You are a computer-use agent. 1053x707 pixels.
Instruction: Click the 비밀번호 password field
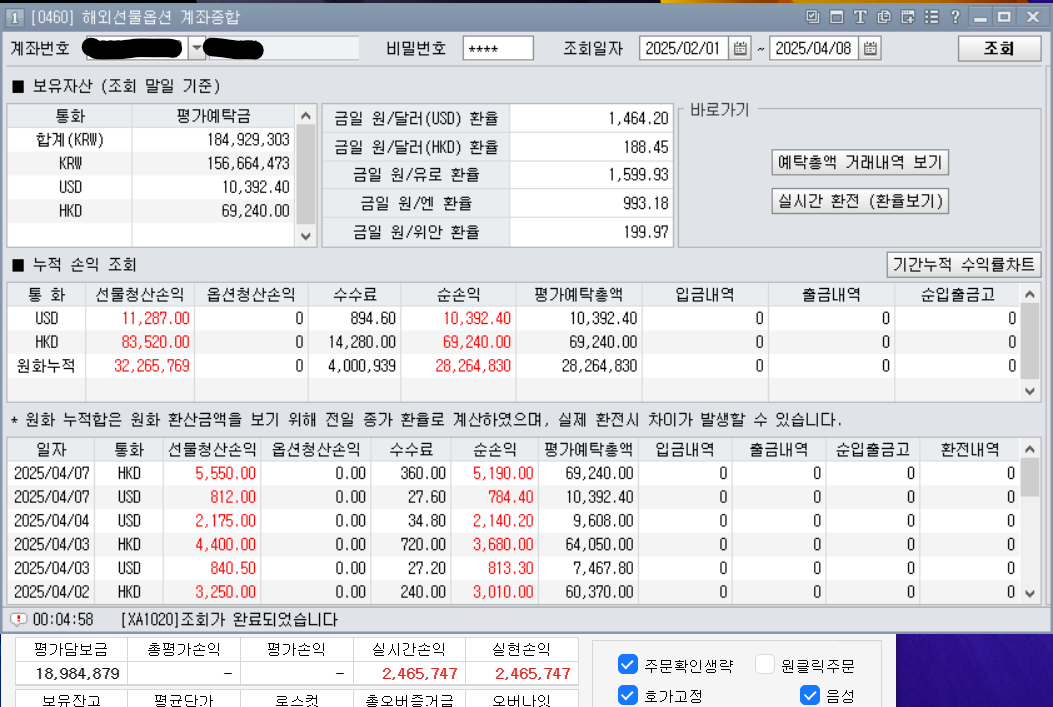point(498,48)
